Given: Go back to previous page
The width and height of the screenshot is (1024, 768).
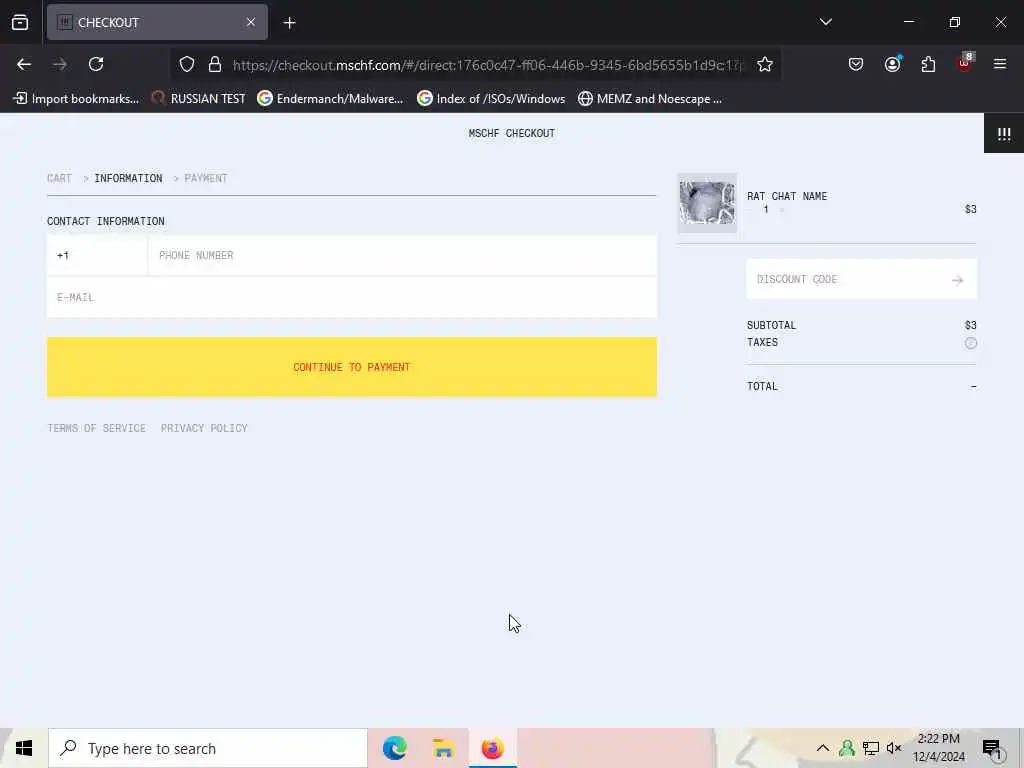Looking at the screenshot, I should [x=24, y=64].
